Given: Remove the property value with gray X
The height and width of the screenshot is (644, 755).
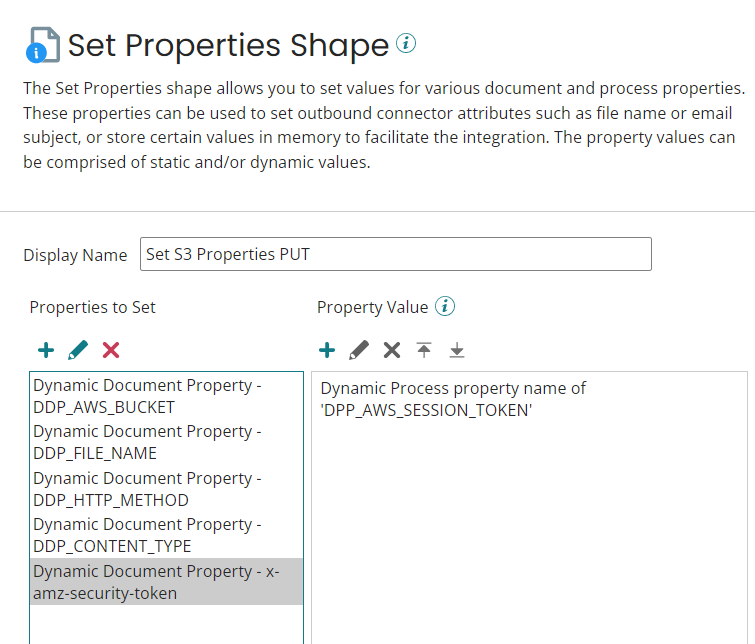Looking at the screenshot, I should [x=392, y=350].
